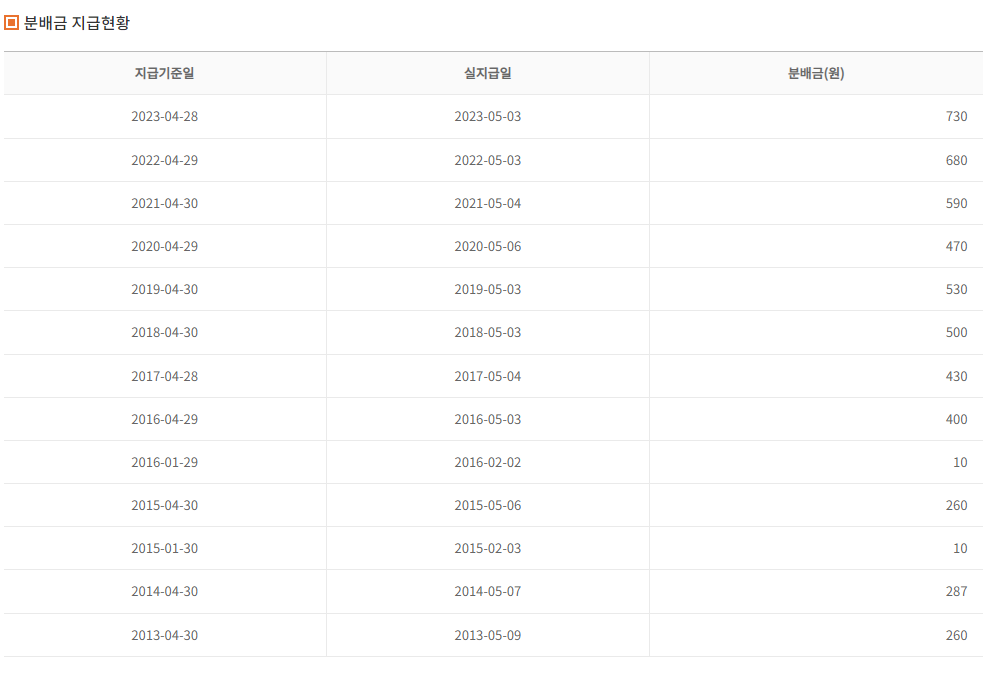
Task: Select base date 2023-04-28
Action: coord(165,116)
